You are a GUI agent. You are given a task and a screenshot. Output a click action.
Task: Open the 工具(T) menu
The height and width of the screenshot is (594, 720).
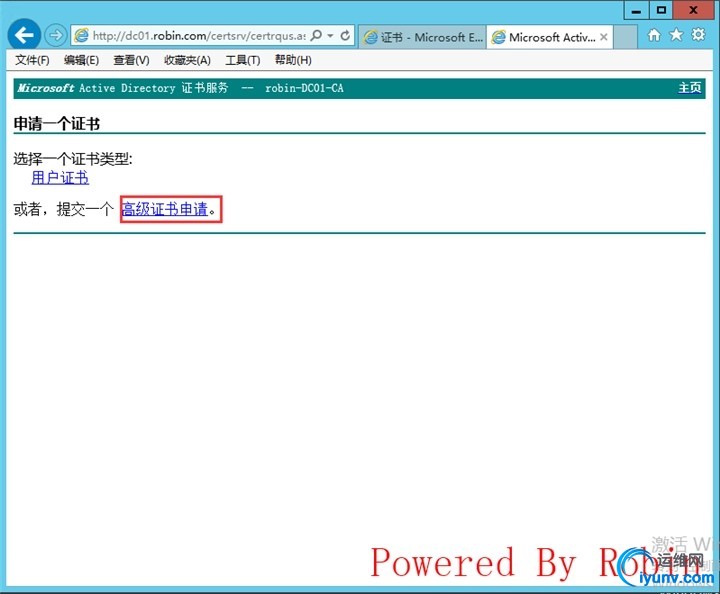(242, 60)
